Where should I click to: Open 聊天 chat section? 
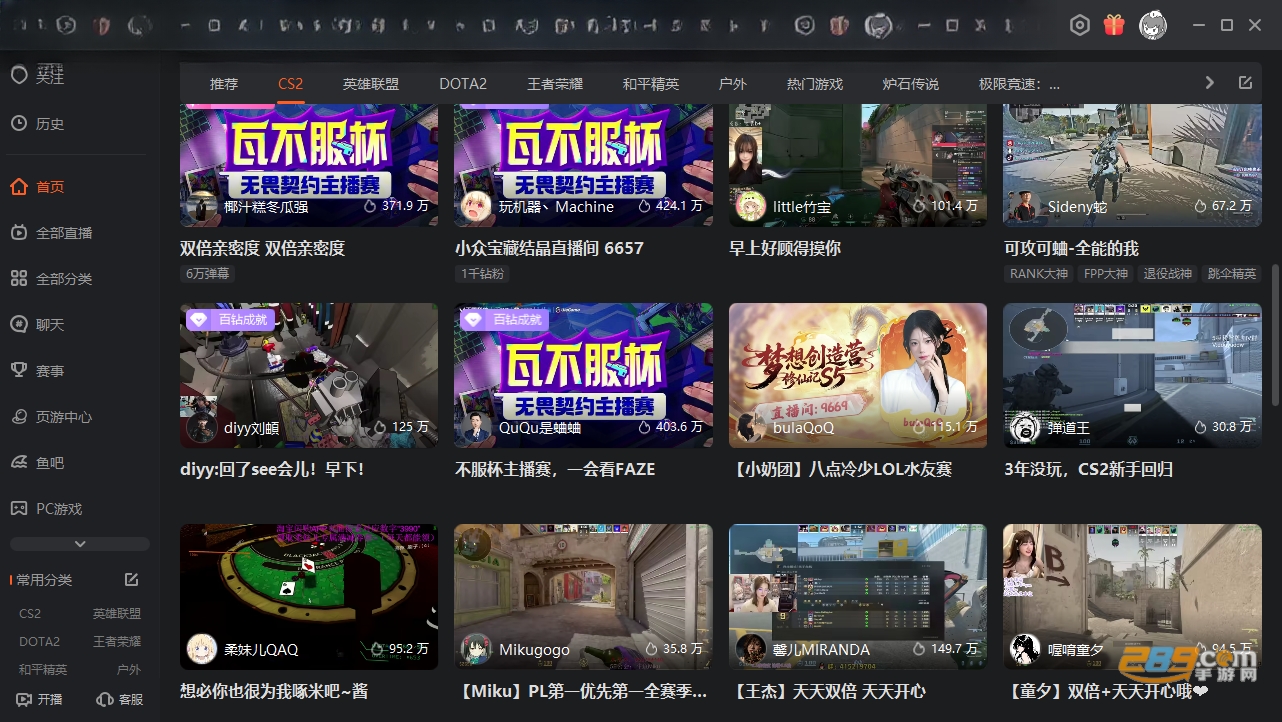click(x=38, y=325)
